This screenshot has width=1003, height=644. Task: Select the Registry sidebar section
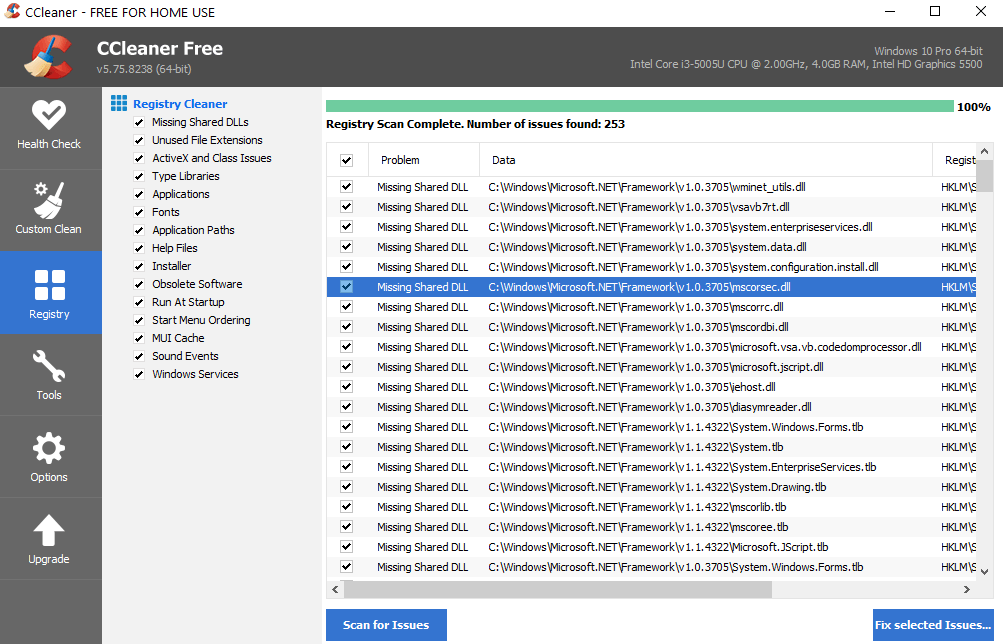click(49, 293)
